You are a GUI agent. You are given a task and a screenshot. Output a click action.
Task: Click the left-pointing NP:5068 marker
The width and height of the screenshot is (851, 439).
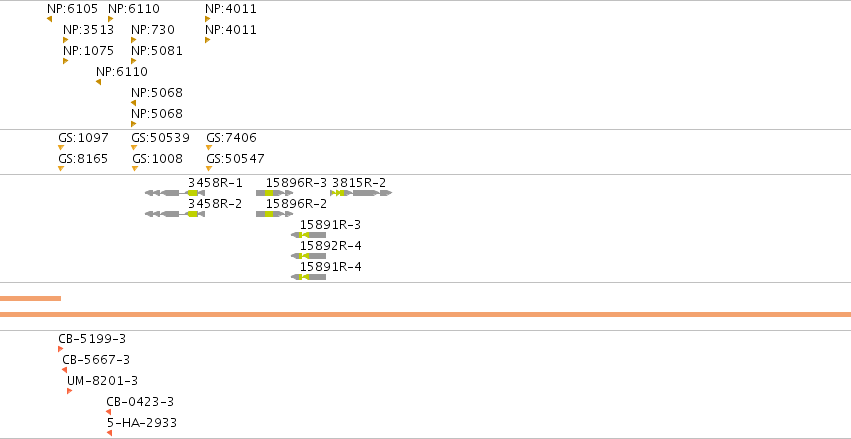134,103
